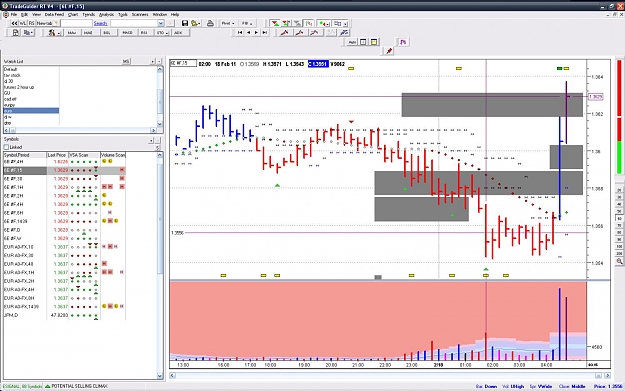Image resolution: width=625 pixels, height=391 pixels.
Task: Open the Chart menu
Action: pyautogui.click(x=73, y=14)
